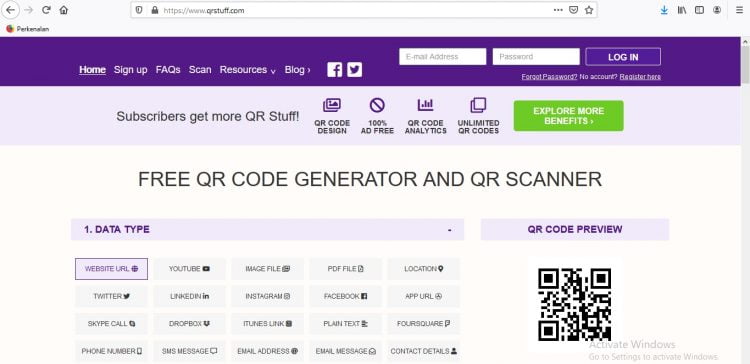The width and height of the screenshot is (750, 364).
Task: Choose the Phone Number data type
Action: 111,351
